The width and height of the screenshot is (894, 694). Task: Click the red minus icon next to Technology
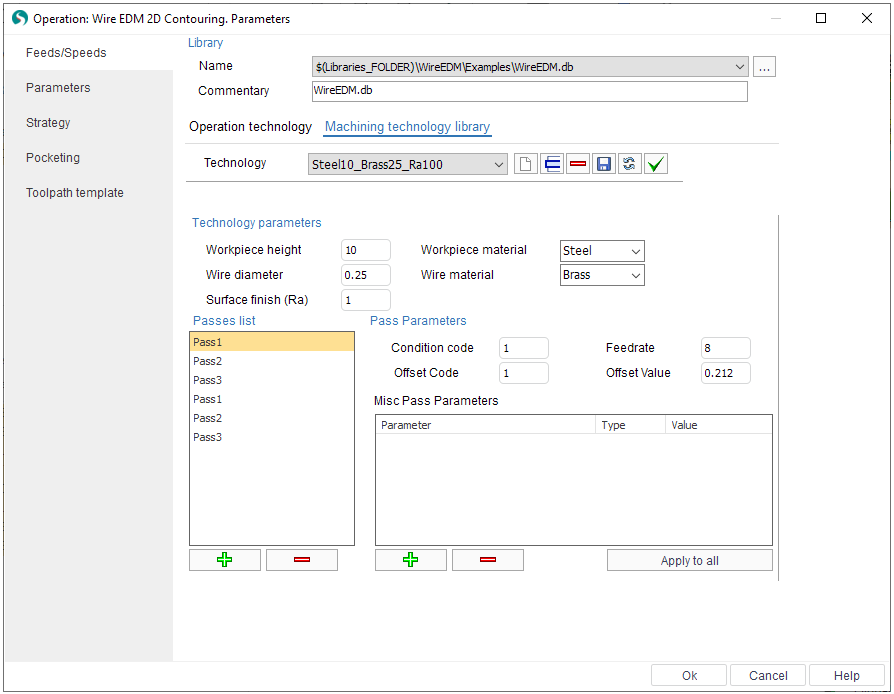coord(578,164)
